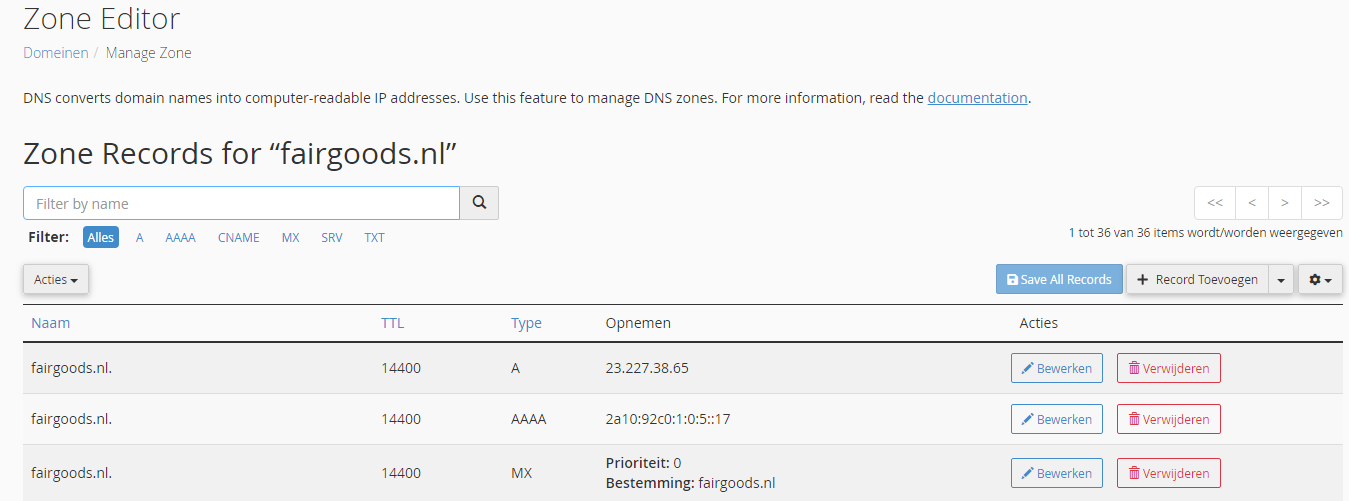Filter records by CNAME type
The image size is (1349, 501).
[238, 238]
